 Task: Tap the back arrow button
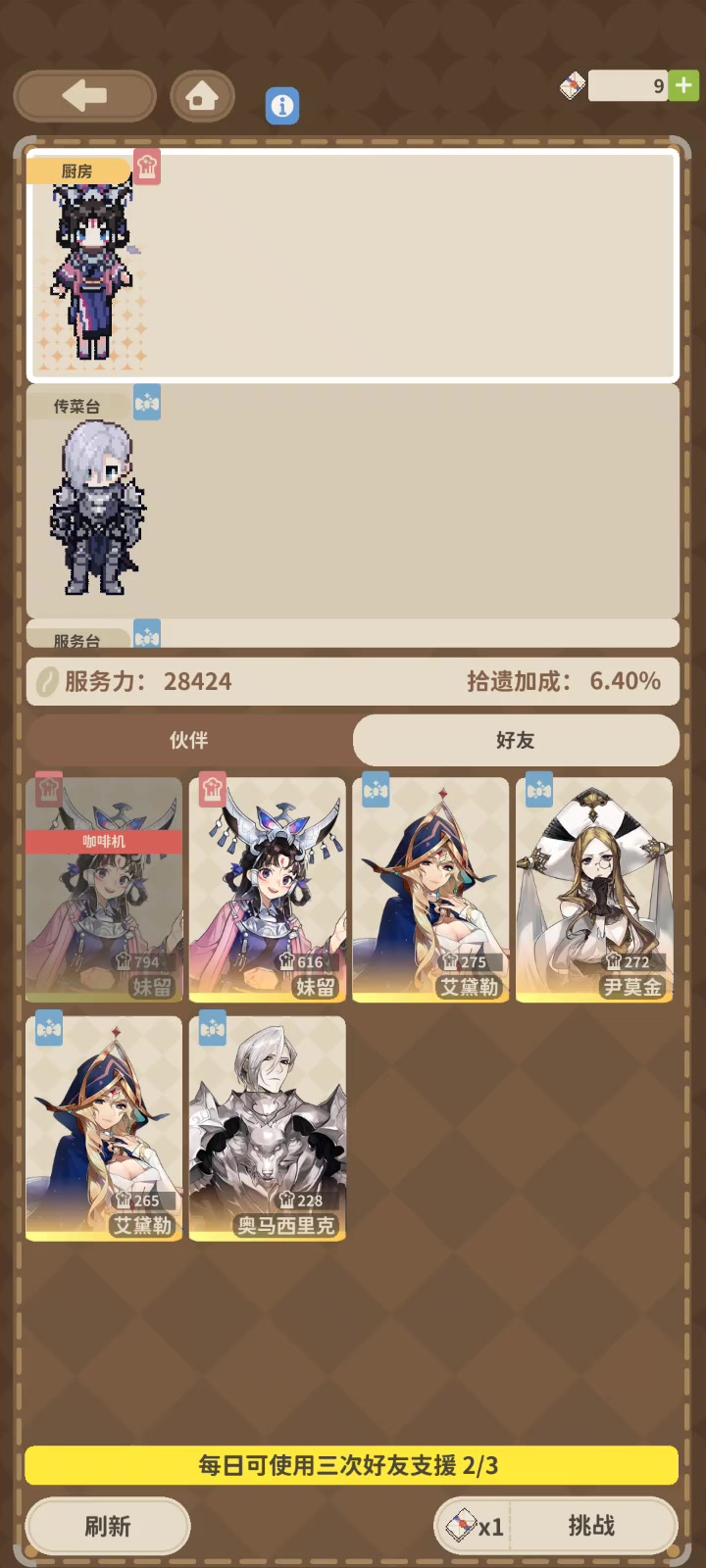(x=85, y=96)
